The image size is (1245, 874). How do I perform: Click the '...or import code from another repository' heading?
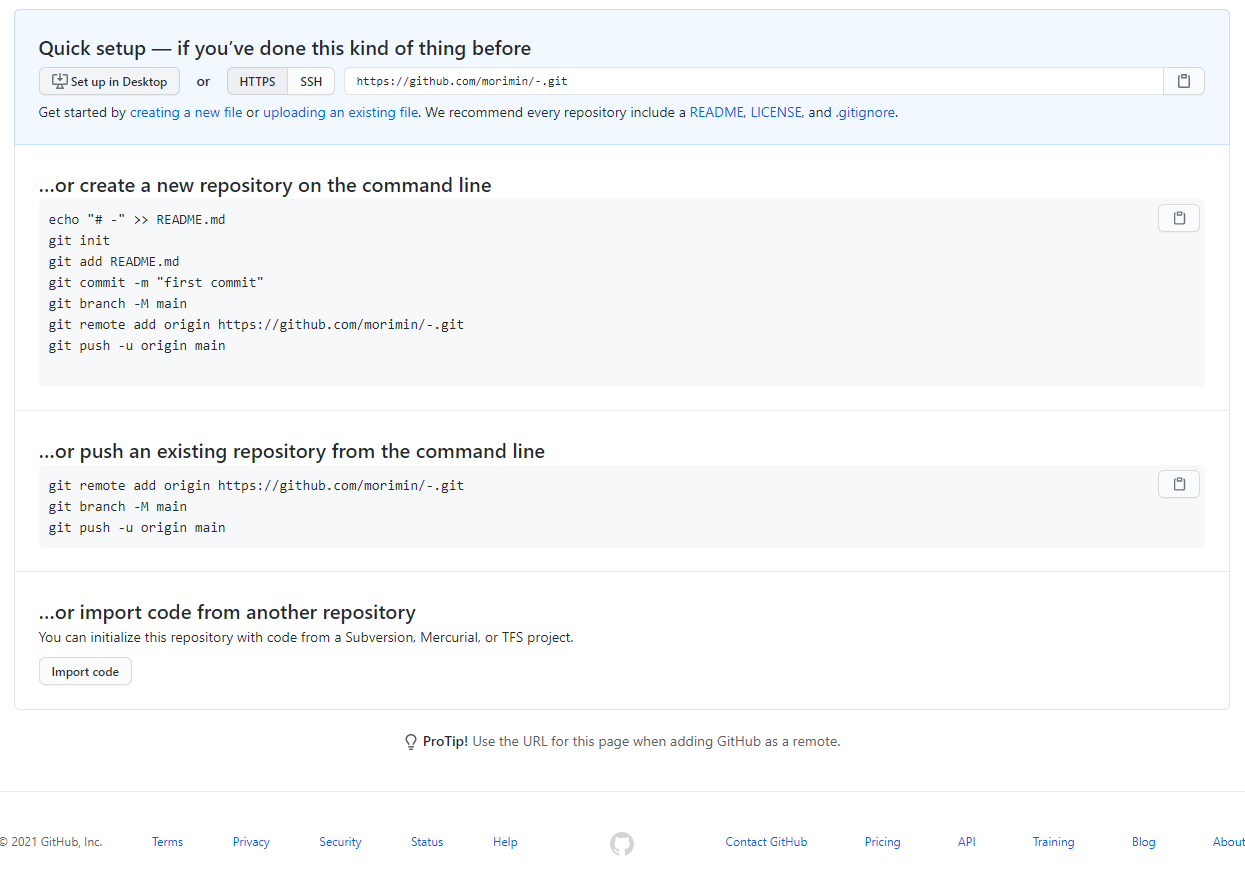(x=227, y=612)
